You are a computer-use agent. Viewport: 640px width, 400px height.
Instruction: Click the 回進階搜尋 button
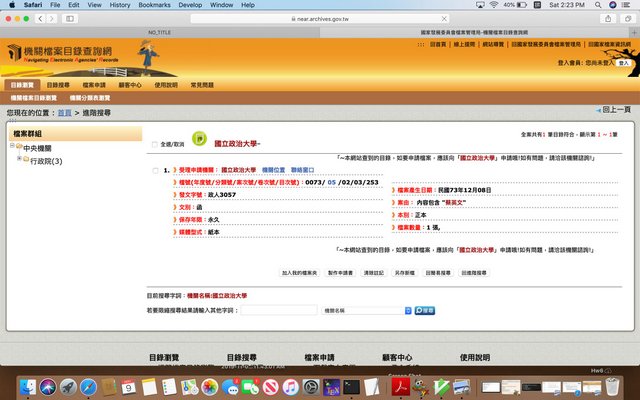click(x=474, y=273)
